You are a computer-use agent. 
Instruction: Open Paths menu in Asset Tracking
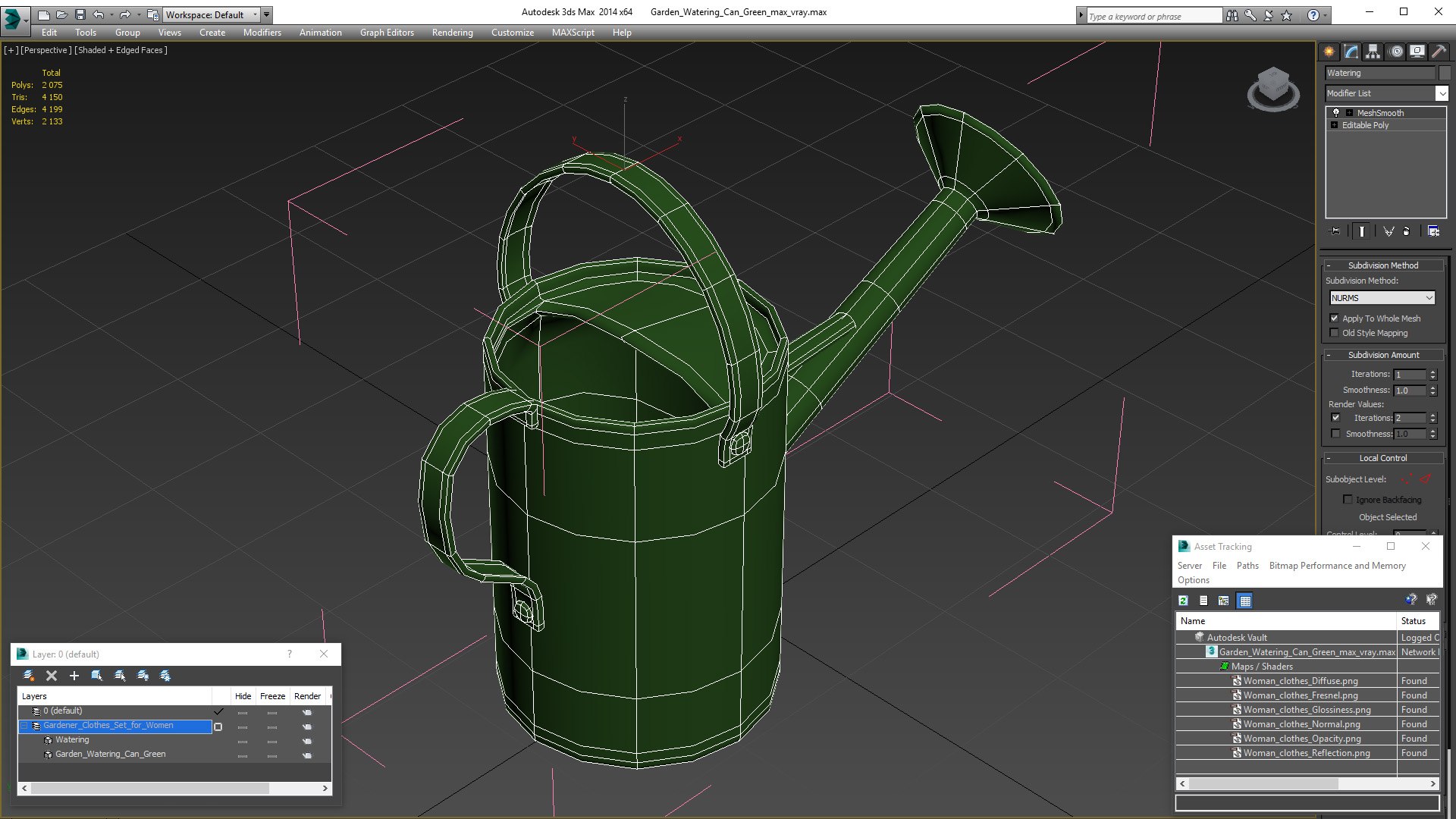1247,566
